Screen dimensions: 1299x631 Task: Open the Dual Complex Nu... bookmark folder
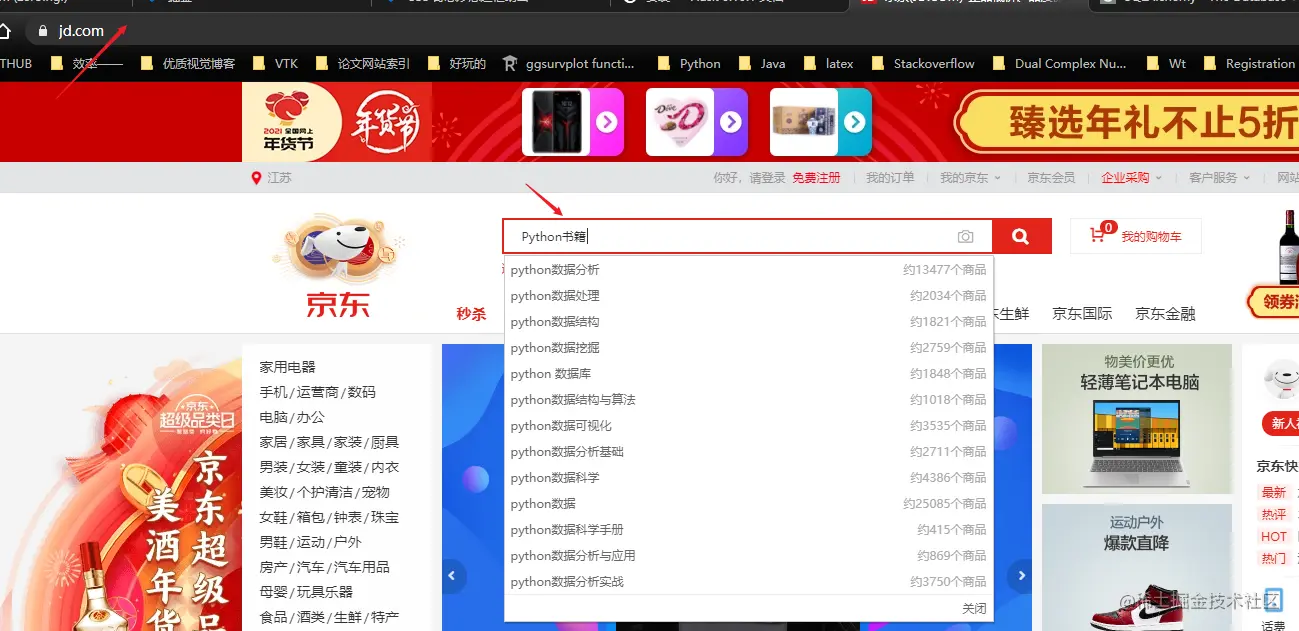click(x=1058, y=64)
